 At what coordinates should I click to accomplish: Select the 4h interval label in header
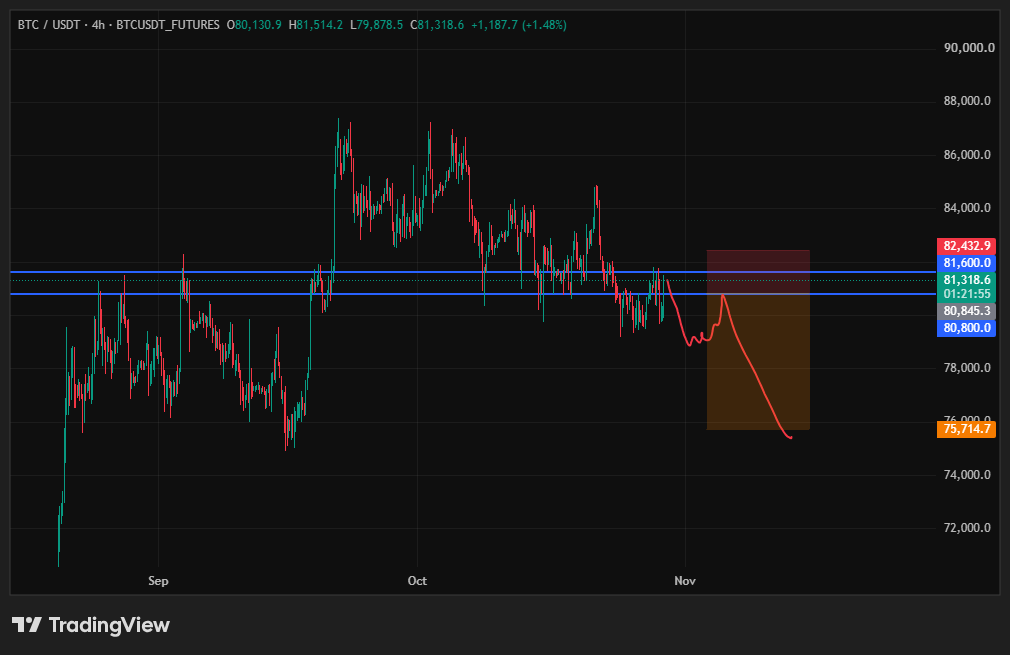(98, 25)
